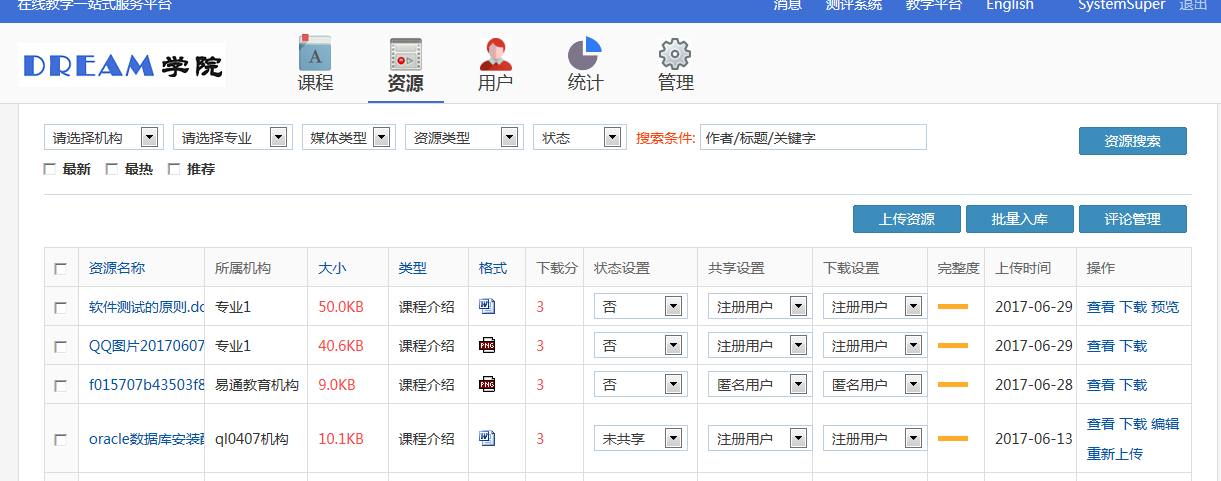Click PNG format icon for f015707b43503f8

click(x=487, y=384)
